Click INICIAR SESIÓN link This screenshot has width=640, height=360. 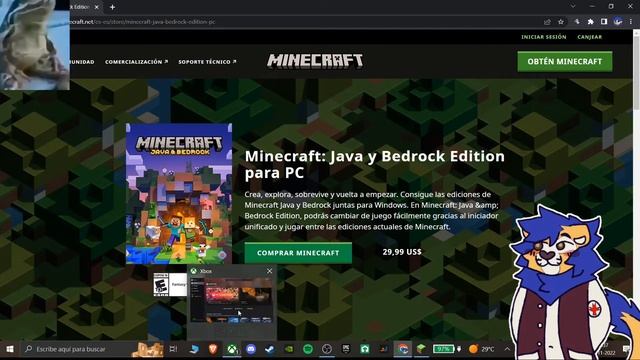coord(544,37)
